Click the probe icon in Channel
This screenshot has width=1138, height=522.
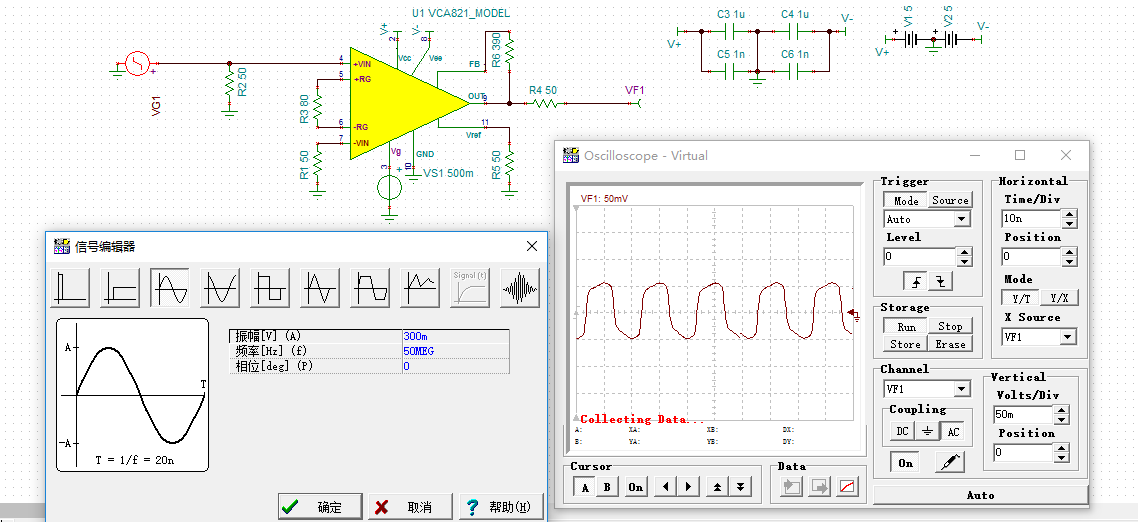tap(949, 462)
